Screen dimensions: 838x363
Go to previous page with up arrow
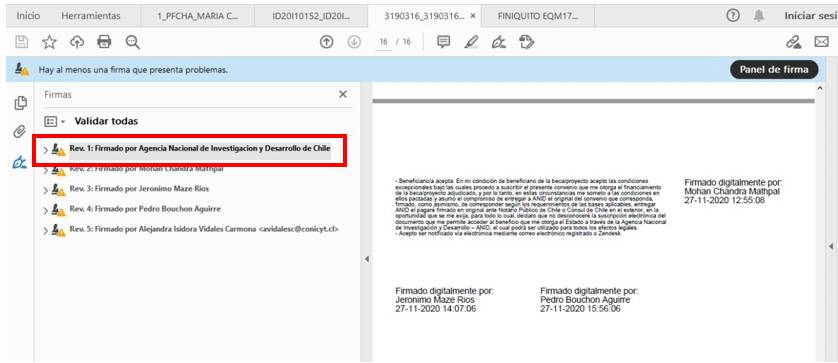point(327,42)
